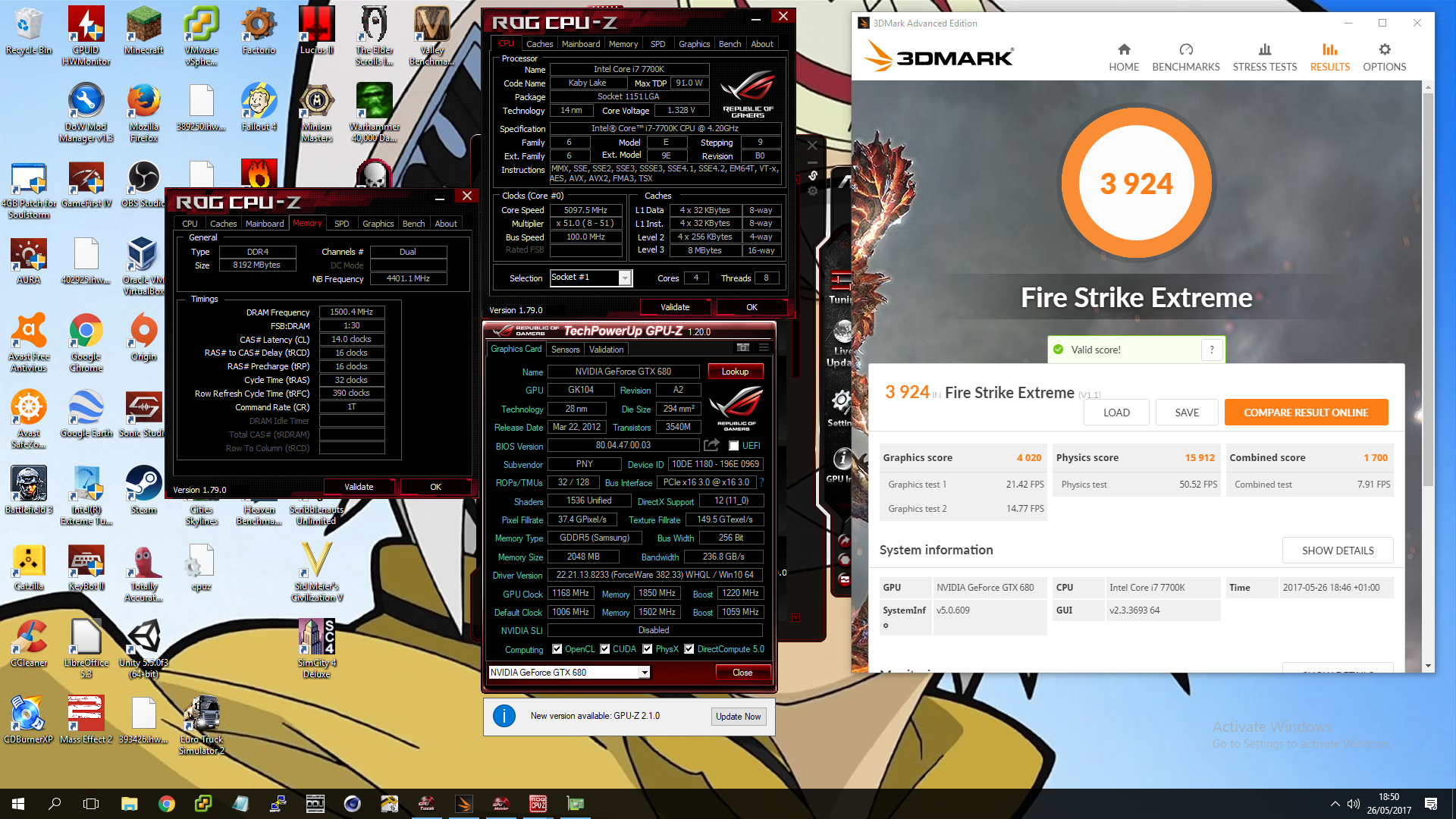
Task: Click the 3DMark taskbar icon
Action: pyautogui.click(x=464, y=804)
